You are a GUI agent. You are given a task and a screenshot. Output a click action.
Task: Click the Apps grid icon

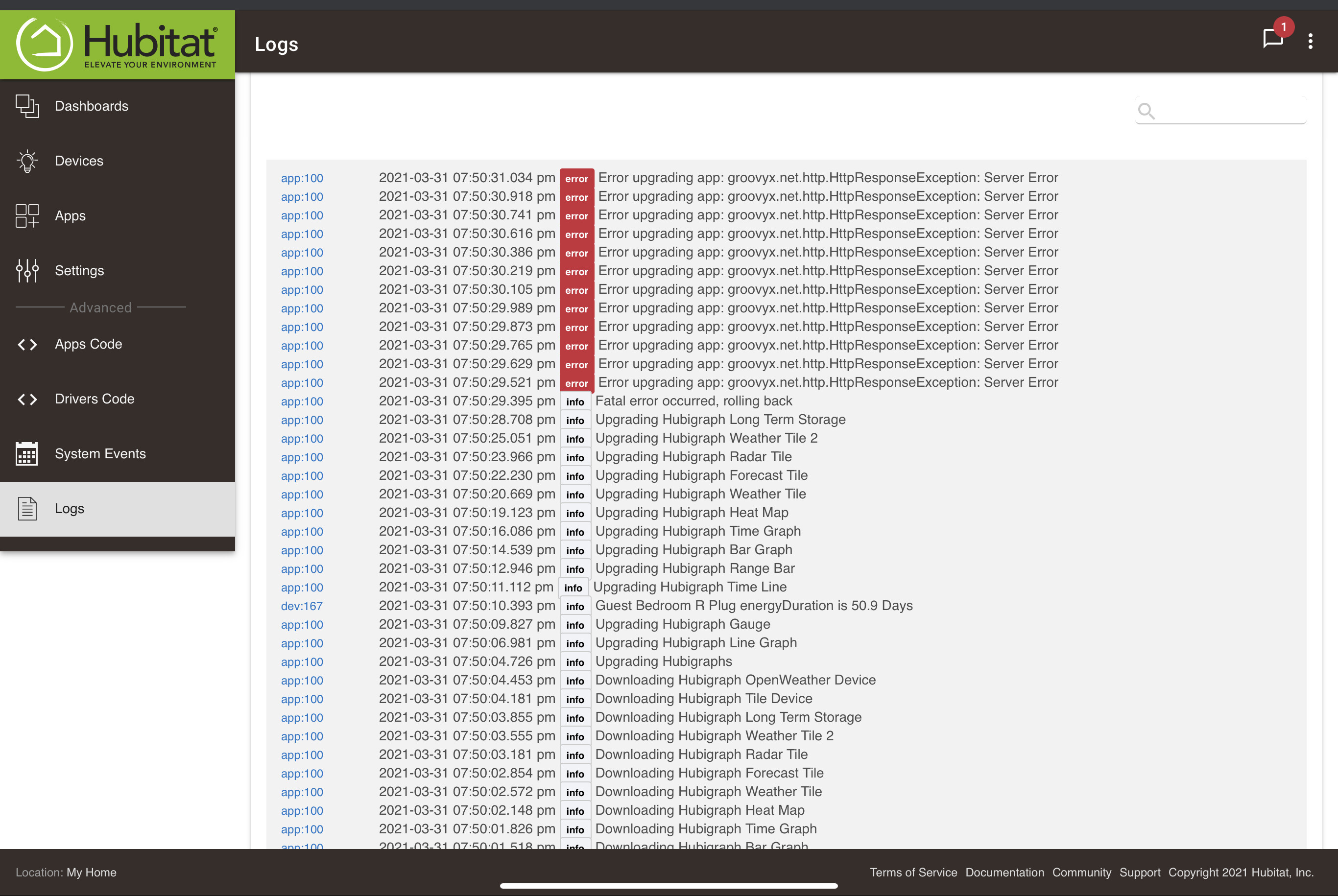(x=27, y=216)
